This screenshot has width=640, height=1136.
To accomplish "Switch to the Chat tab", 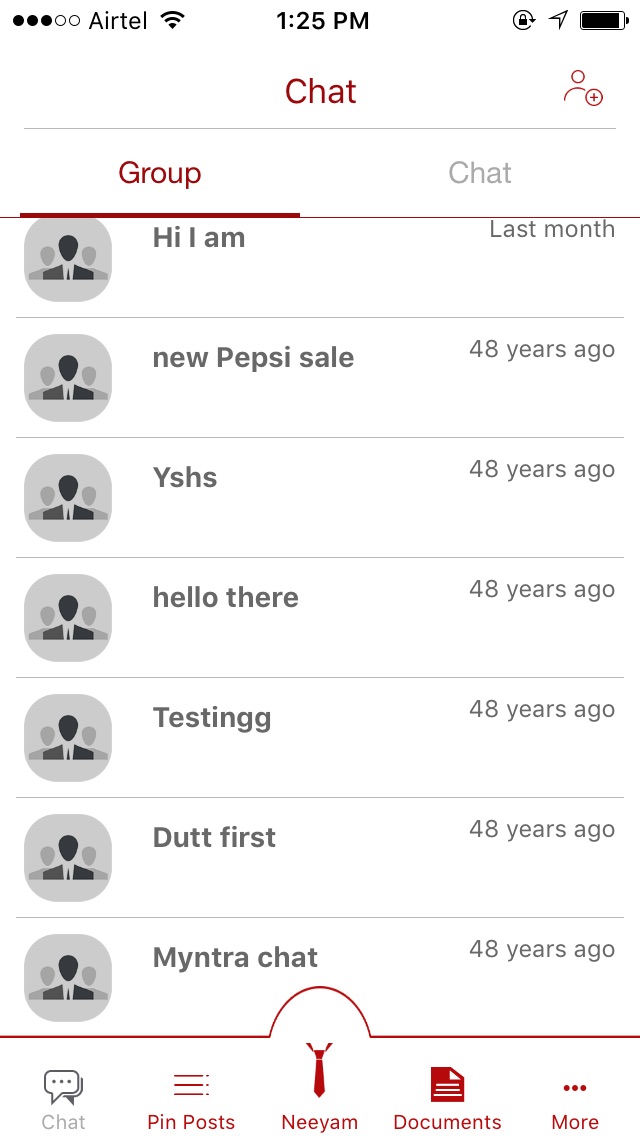I will [x=480, y=173].
